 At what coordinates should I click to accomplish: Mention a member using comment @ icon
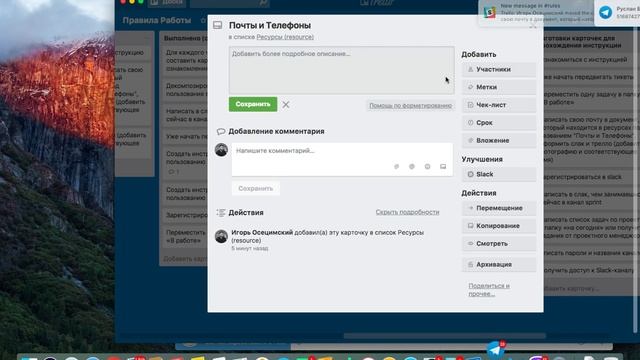point(412,167)
